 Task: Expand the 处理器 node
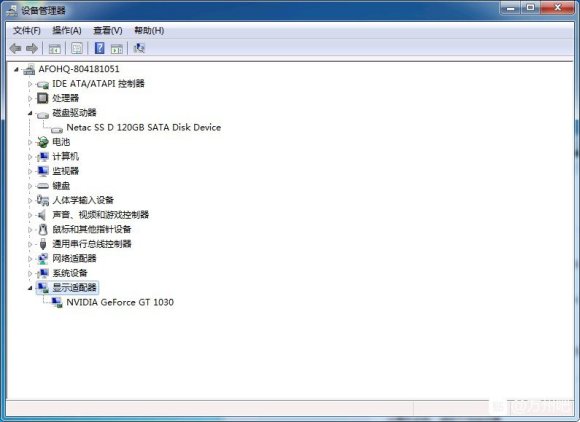[x=30, y=98]
